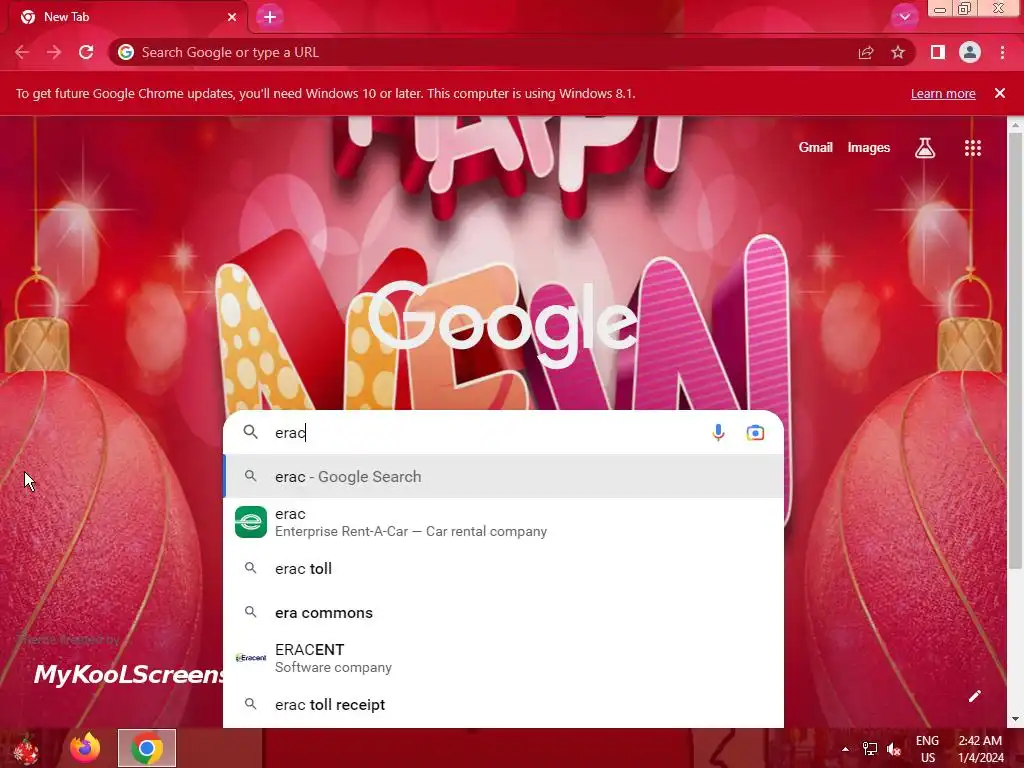Click the browser forward arrow
Viewport: 1024px width, 768px height.
(x=54, y=52)
